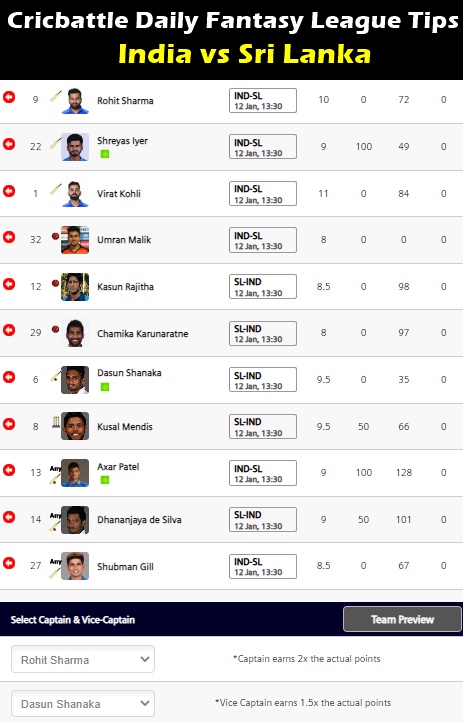463x723 pixels.
Task: Click the red remove arrow for Shubman Gill
Action: pyautogui.click(x=9, y=563)
